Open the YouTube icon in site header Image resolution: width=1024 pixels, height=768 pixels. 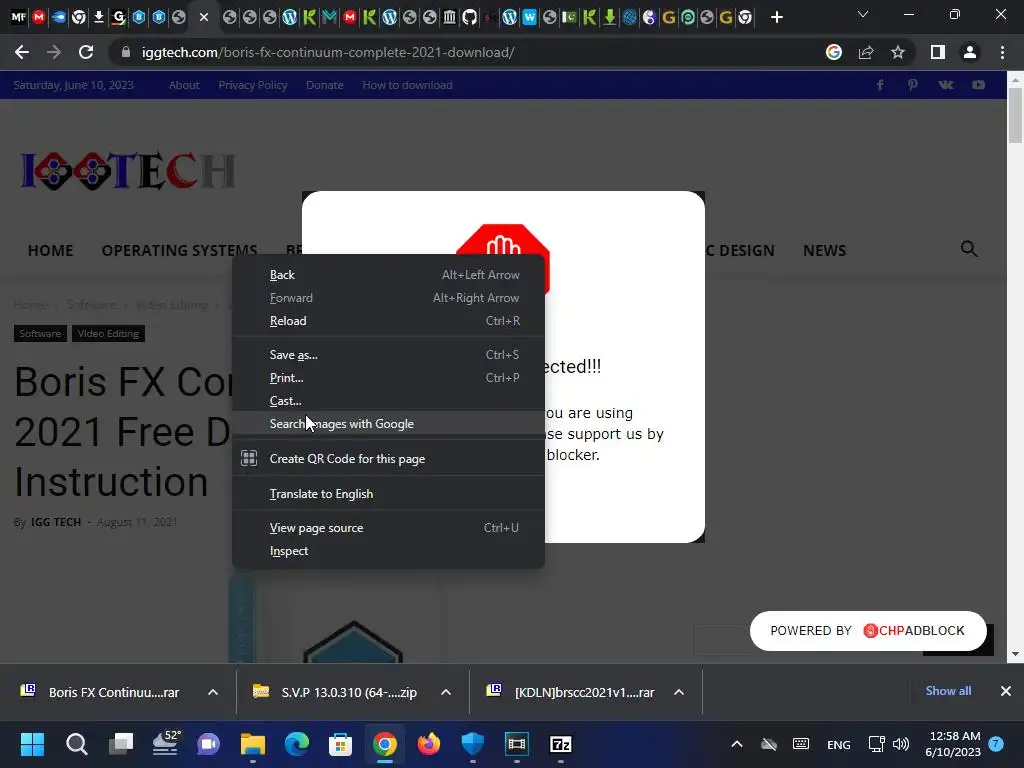pyautogui.click(x=978, y=85)
